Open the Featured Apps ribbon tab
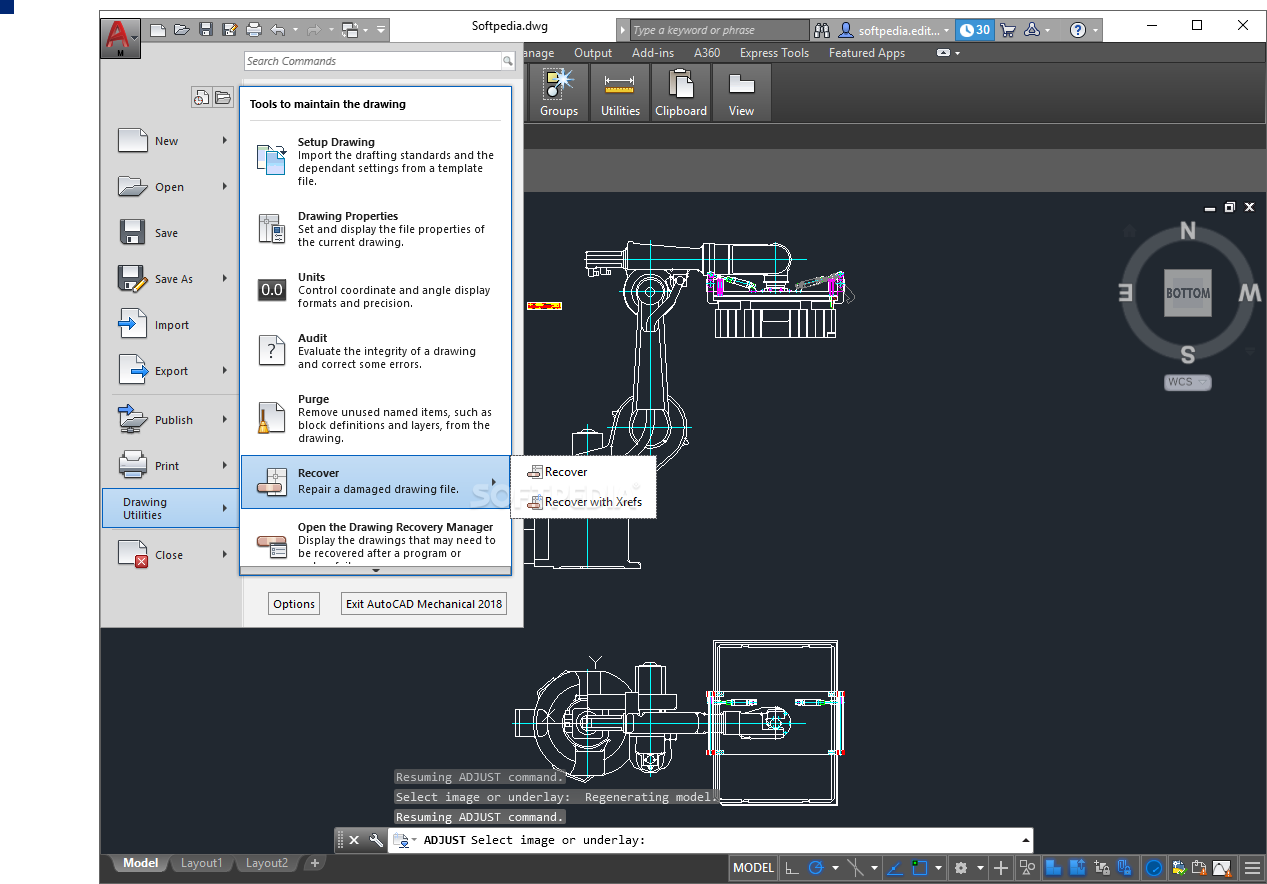Screen dimensions: 1267x884 tap(867, 53)
